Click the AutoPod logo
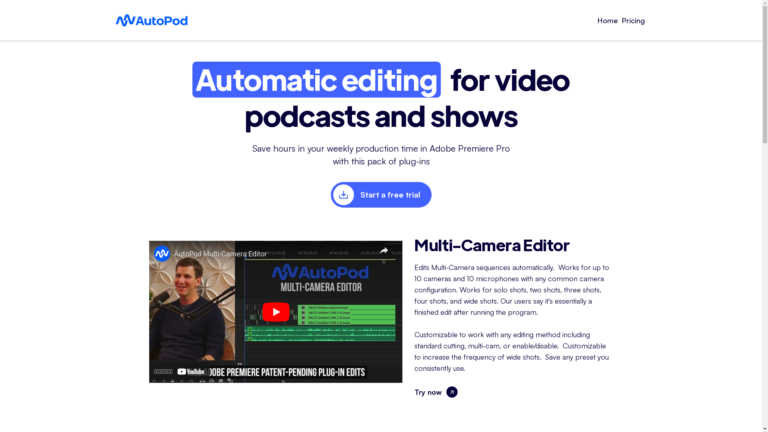Viewport: 768px width, 432px height. tap(151, 21)
